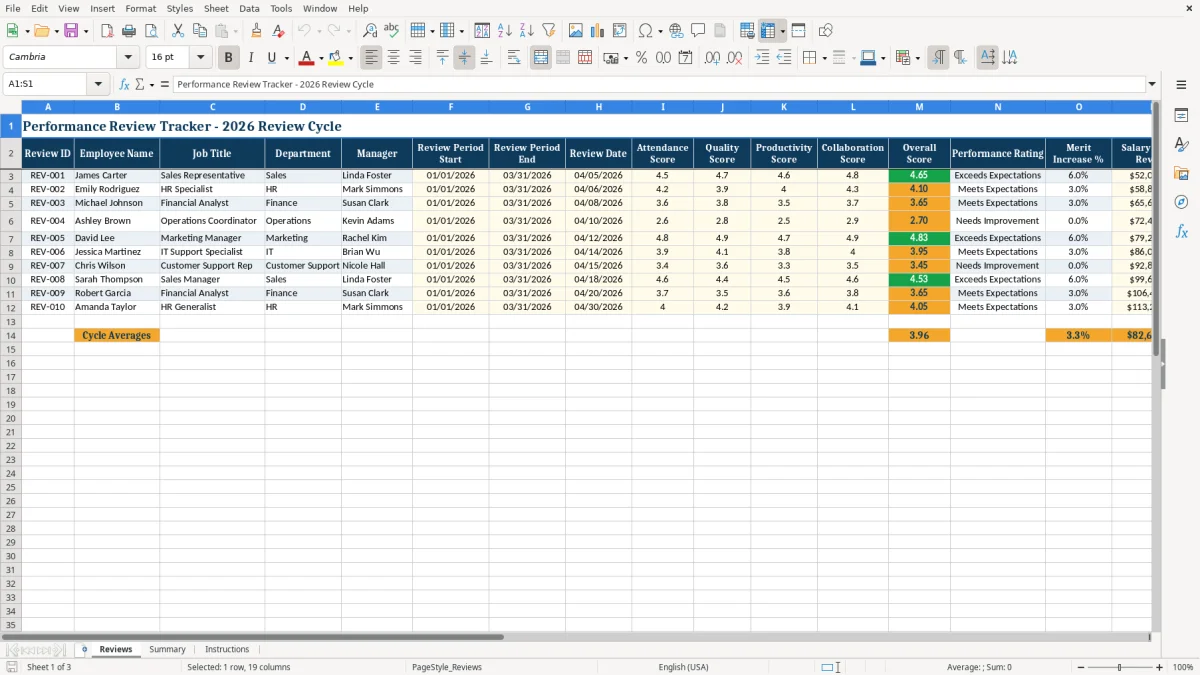Click the zoom in plus button
Screen dimensions: 1200x675
pos(1160,667)
